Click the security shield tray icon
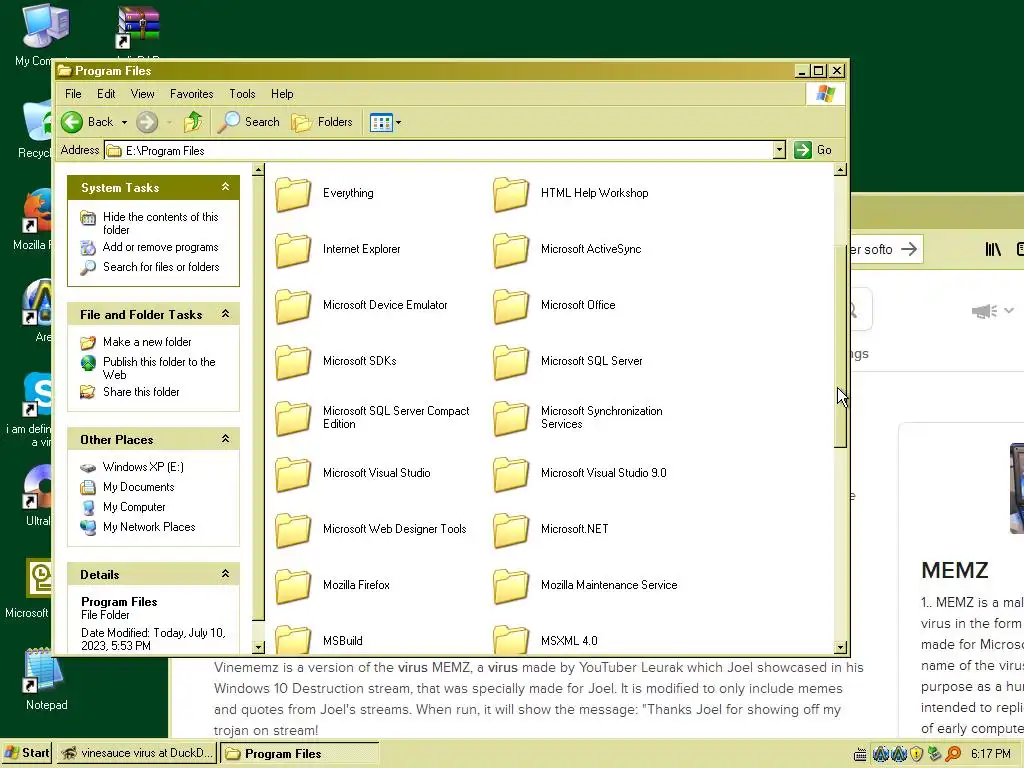Image resolution: width=1024 pixels, height=768 pixels. click(916, 754)
